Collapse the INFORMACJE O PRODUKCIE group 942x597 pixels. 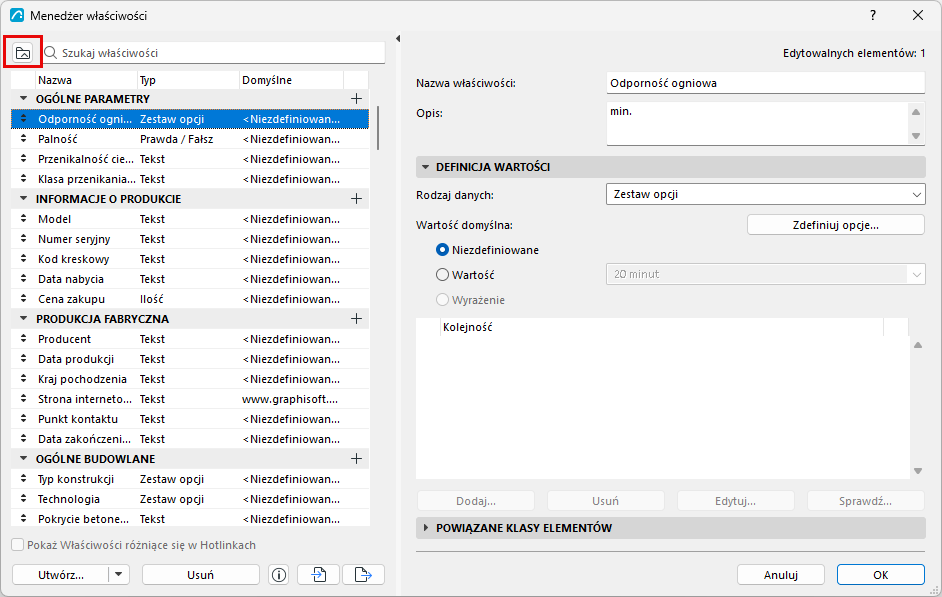click(x=23, y=198)
